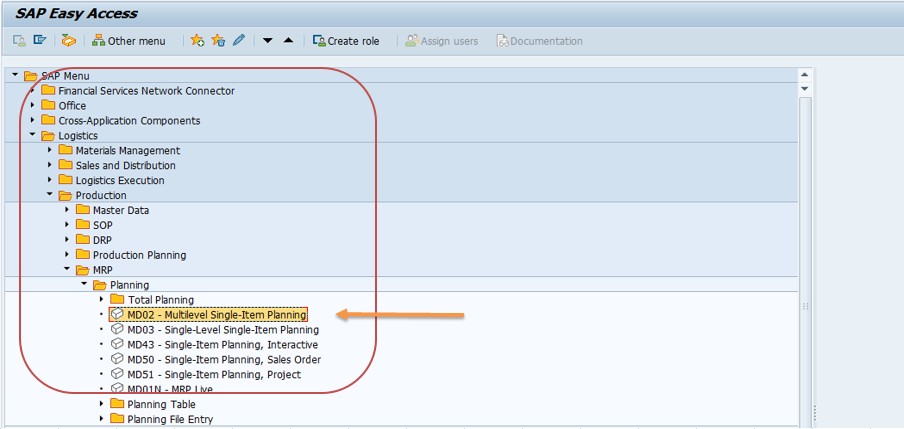Screen dimensions: 904x429
Task: Click the Add to favorites star icon
Action: pos(197,40)
